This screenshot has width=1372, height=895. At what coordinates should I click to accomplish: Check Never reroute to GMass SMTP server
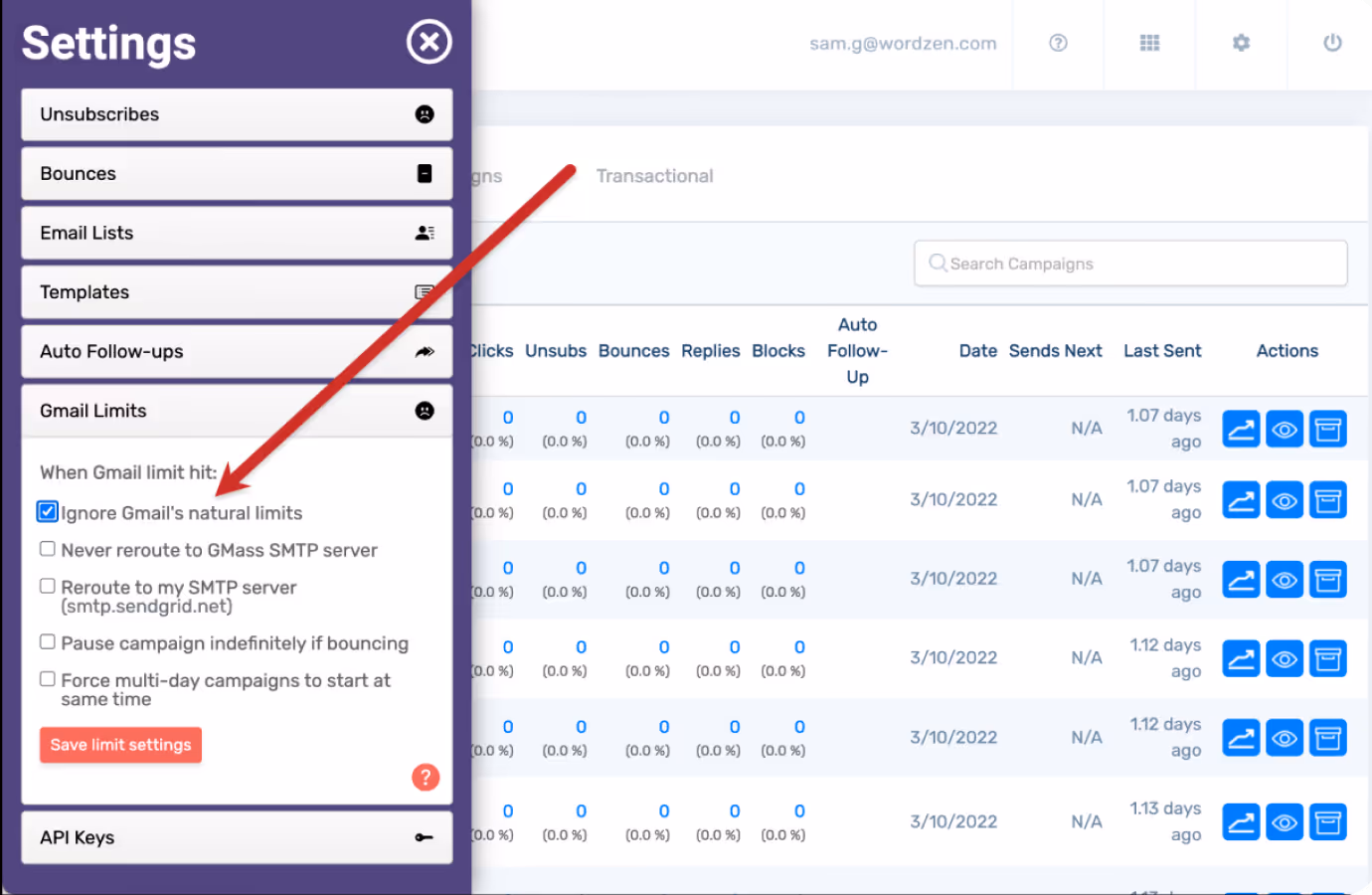pos(48,549)
